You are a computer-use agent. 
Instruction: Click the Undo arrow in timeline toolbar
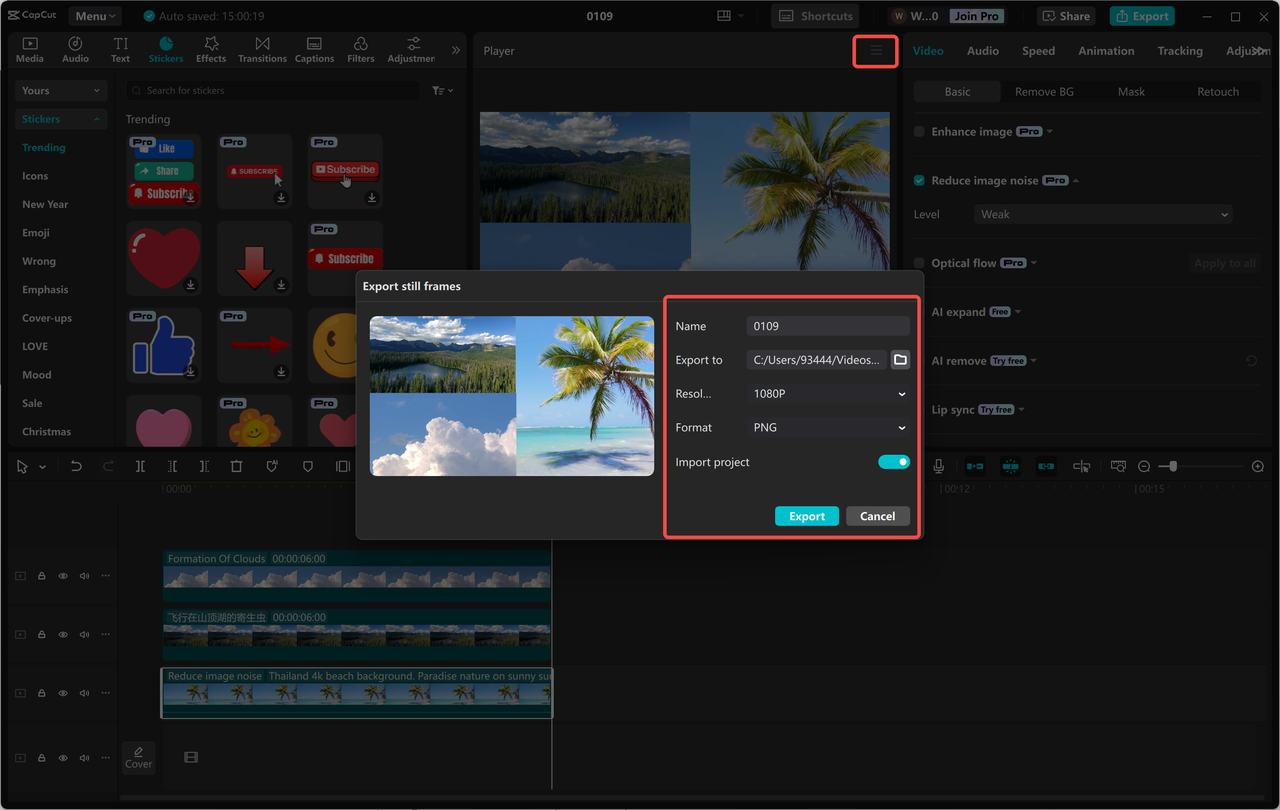[x=76, y=466]
